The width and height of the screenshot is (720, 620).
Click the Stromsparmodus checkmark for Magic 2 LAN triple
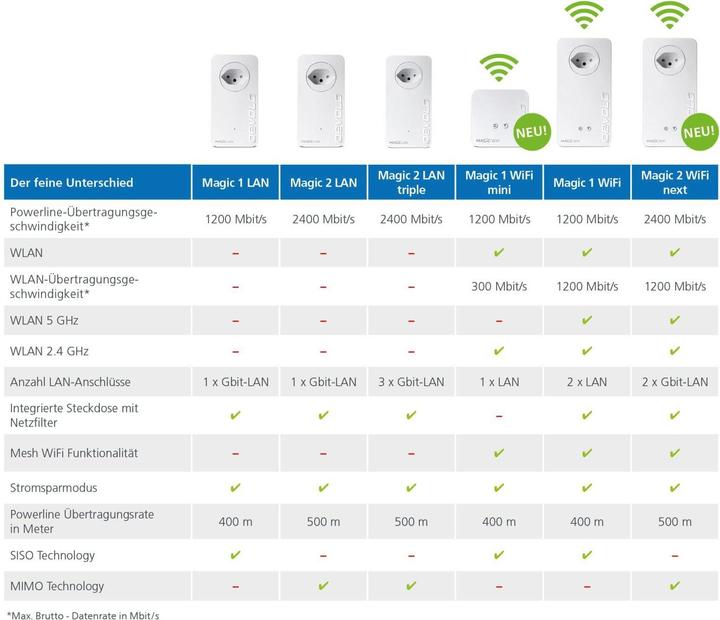411,487
